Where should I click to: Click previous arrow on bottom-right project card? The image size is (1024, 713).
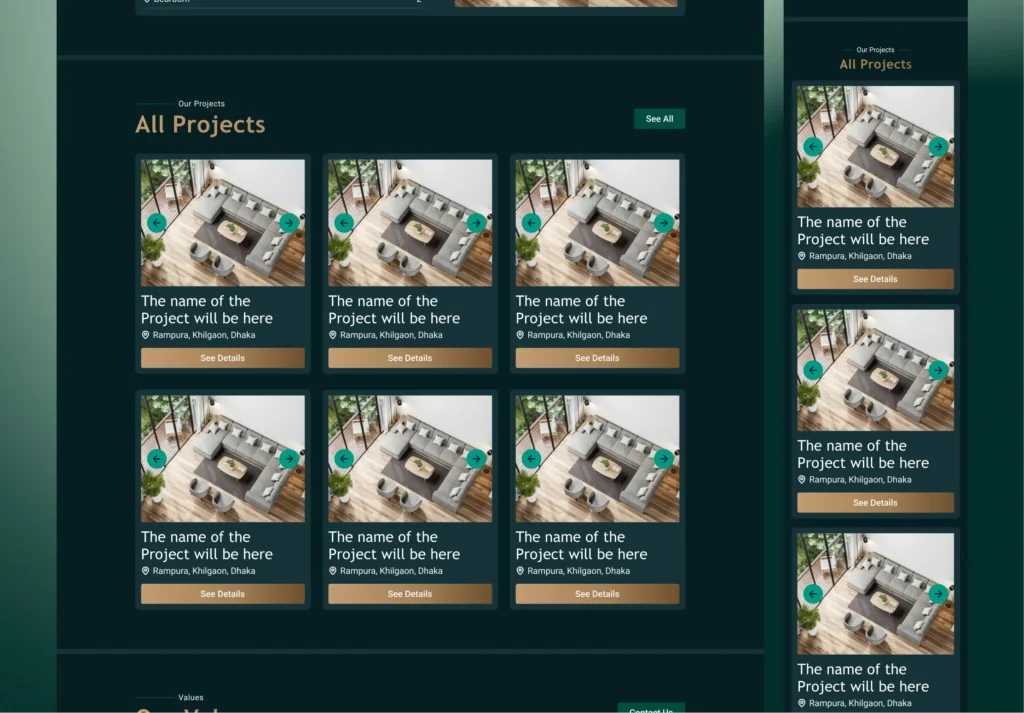pos(531,459)
